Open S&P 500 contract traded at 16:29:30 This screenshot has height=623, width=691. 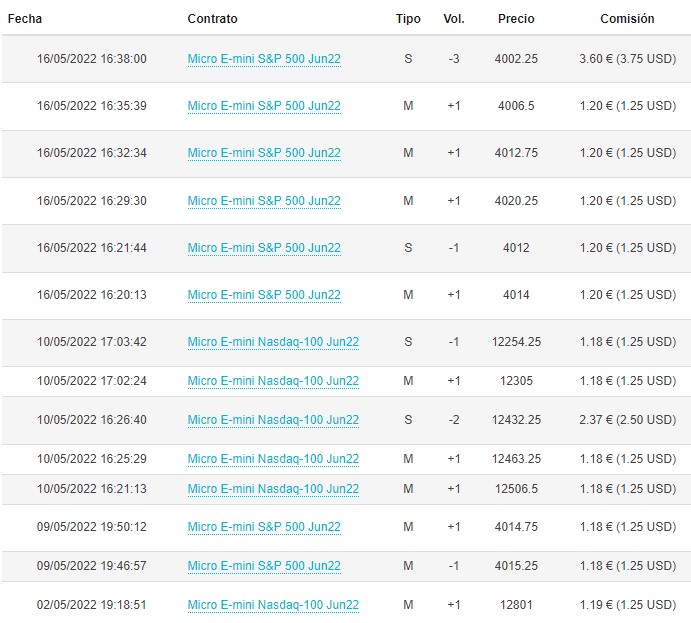pyautogui.click(x=264, y=201)
